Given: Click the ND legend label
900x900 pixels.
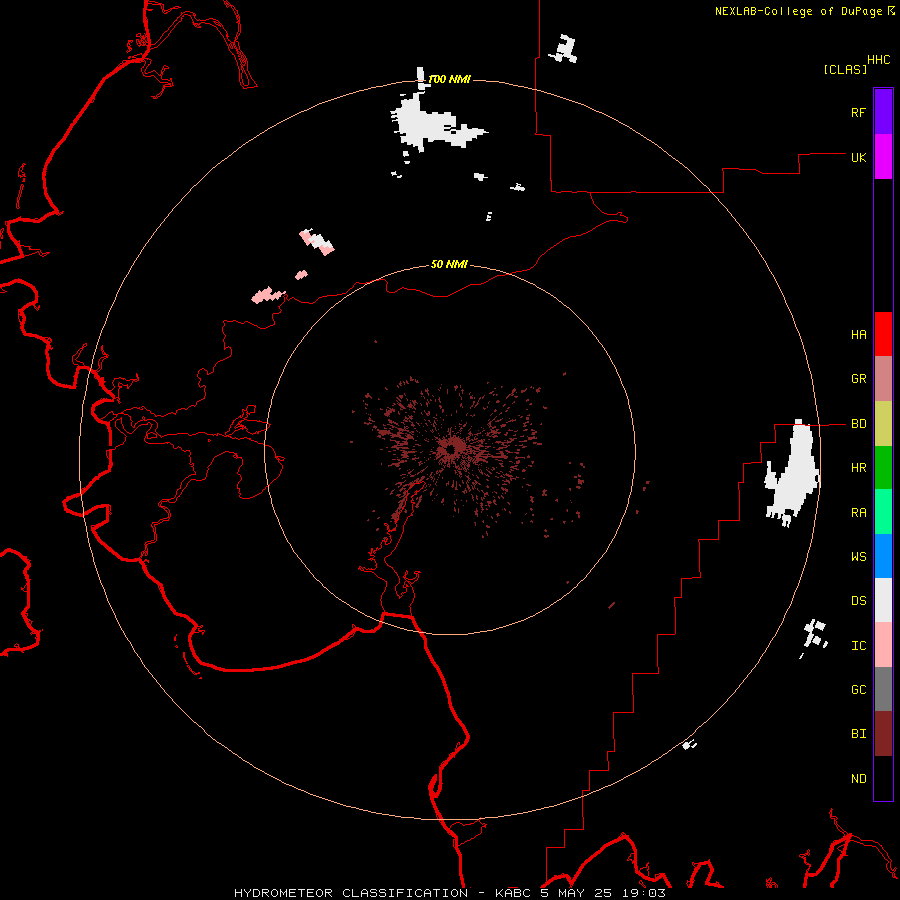Looking at the screenshot, I should pyautogui.click(x=858, y=778).
